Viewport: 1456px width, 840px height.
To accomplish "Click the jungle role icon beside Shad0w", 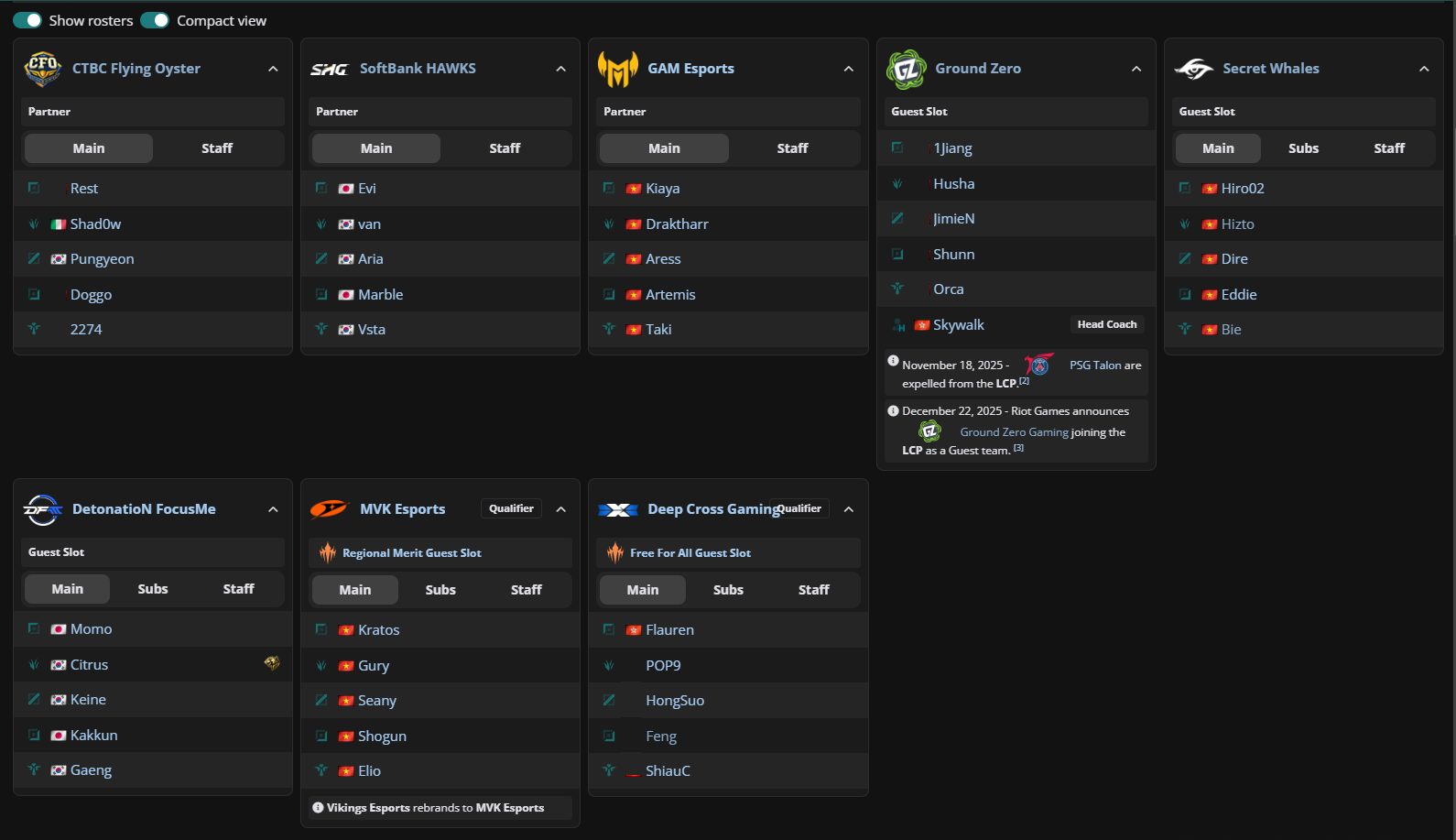I will tap(34, 224).
